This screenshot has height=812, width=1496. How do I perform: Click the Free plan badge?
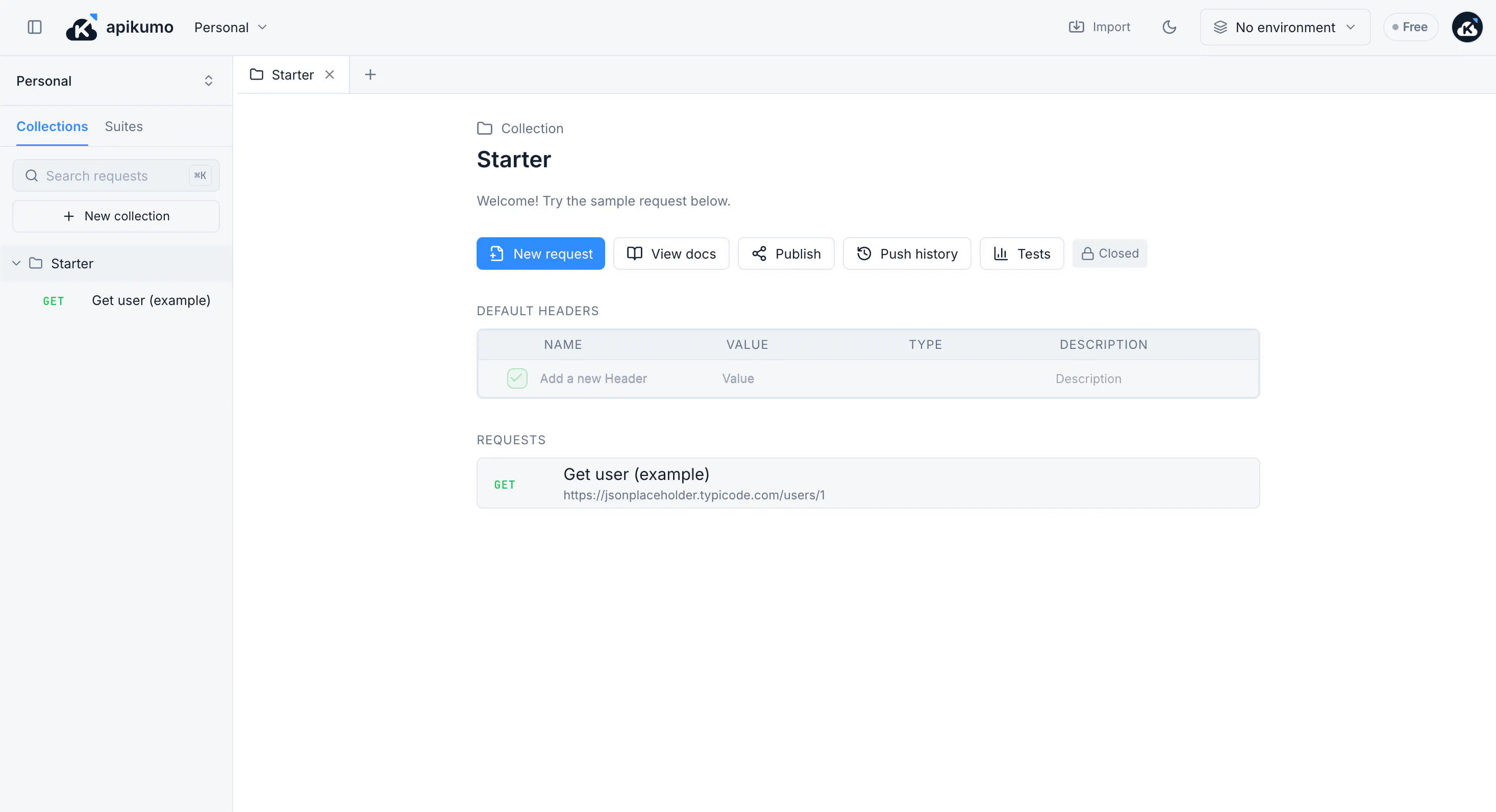pyautogui.click(x=1410, y=27)
